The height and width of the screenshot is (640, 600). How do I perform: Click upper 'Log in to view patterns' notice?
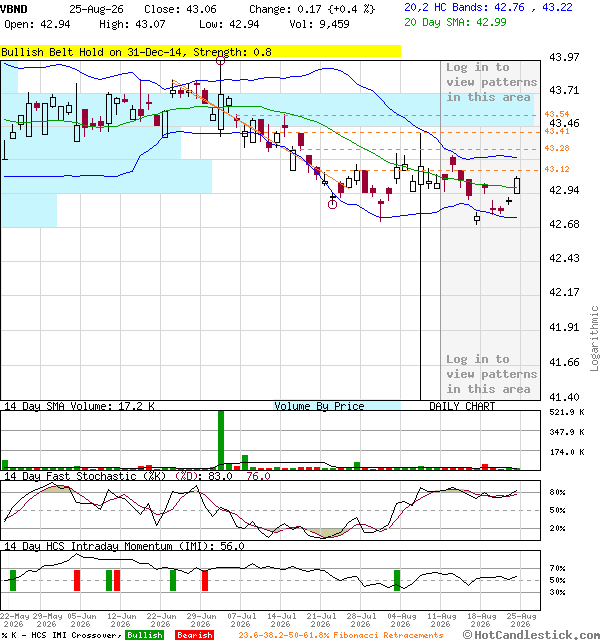(491, 82)
